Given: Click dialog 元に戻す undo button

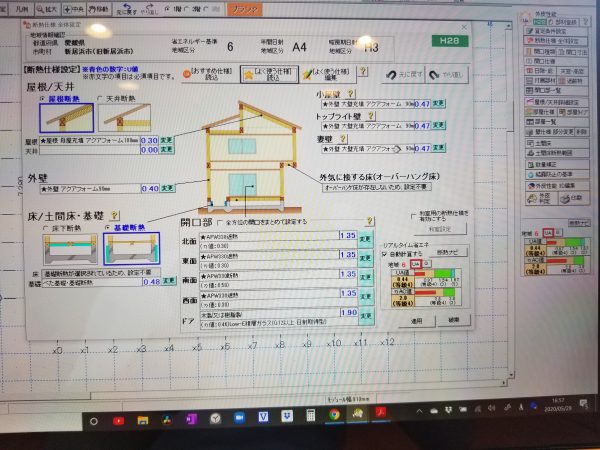Looking at the screenshot, I should click(403, 75).
